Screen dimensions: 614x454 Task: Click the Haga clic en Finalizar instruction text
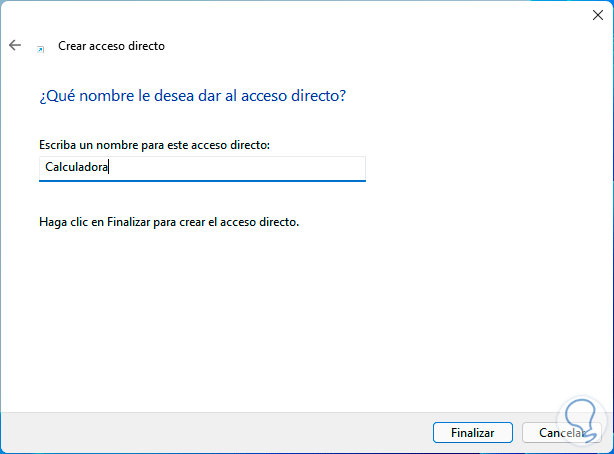167,222
